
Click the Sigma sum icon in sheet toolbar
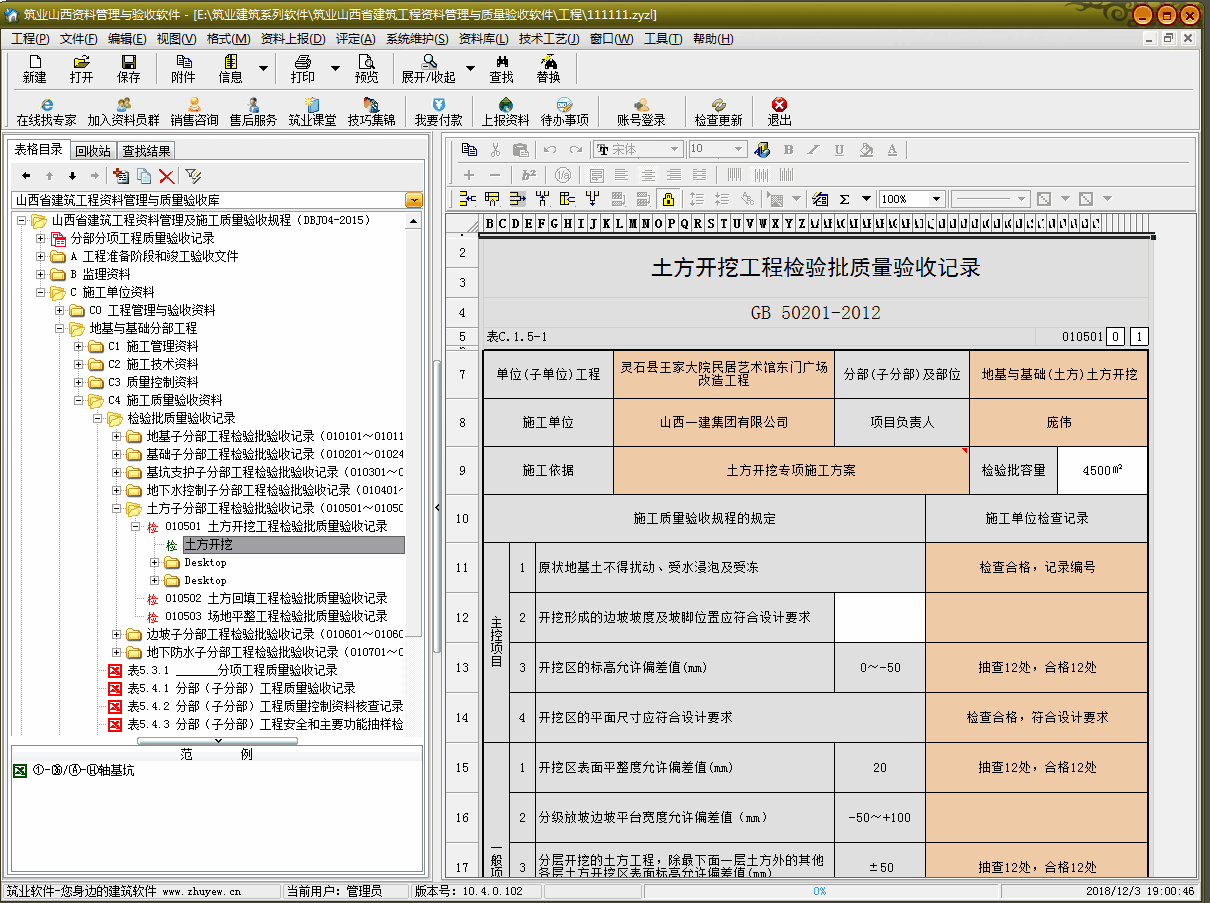(x=844, y=199)
